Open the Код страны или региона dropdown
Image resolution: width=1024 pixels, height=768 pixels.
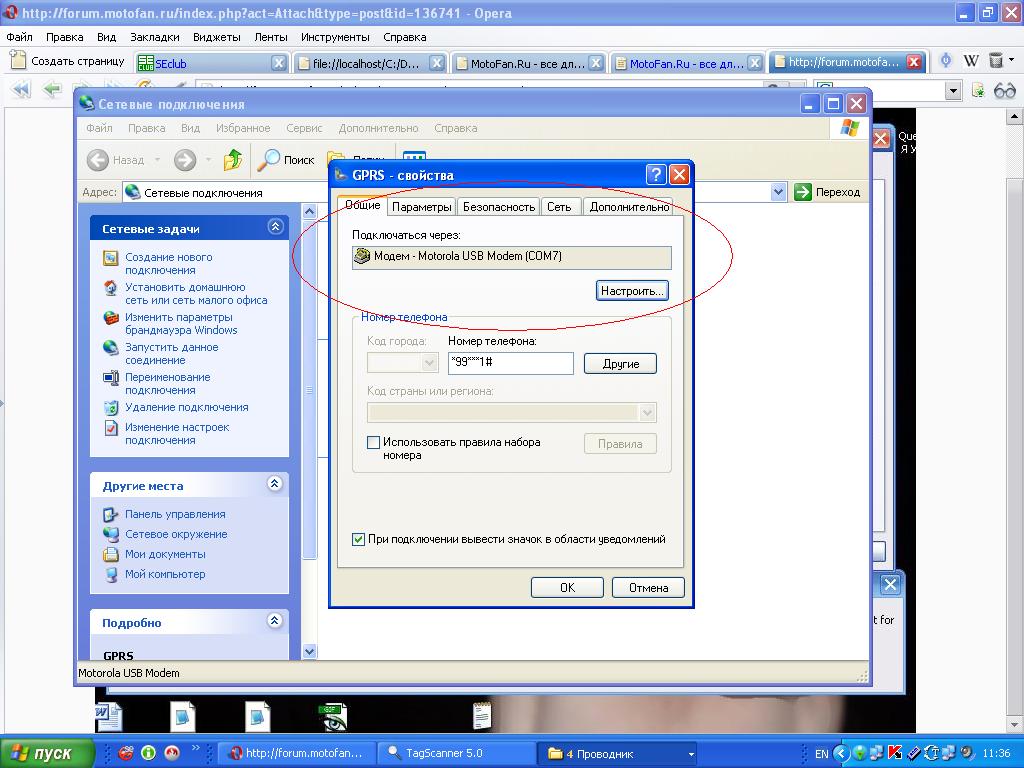647,413
